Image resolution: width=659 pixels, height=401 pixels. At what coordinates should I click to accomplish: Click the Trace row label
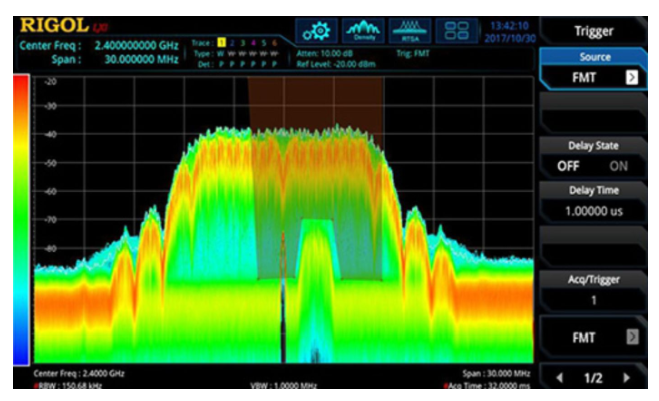pos(201,43)
